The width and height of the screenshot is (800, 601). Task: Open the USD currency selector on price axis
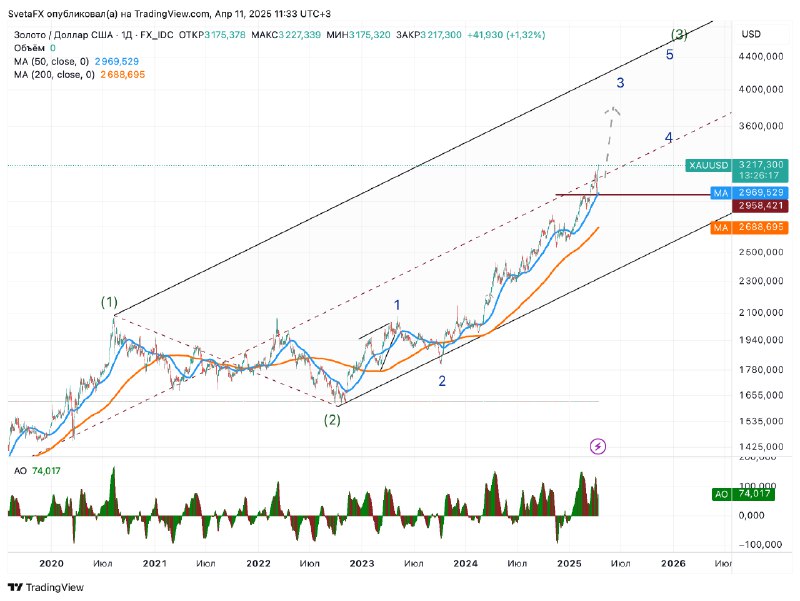click(751, 34)
